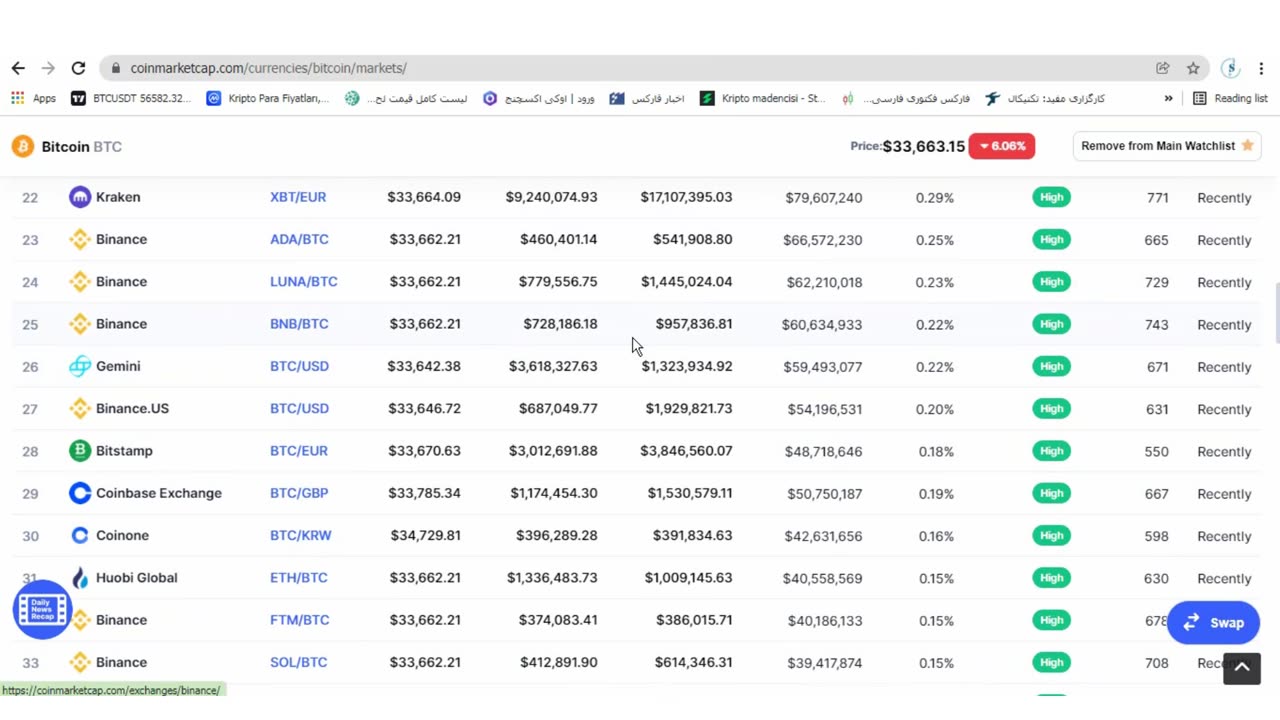Click the Gemini exchange logo
The image size is (1280, 720).
coord(80,366)
